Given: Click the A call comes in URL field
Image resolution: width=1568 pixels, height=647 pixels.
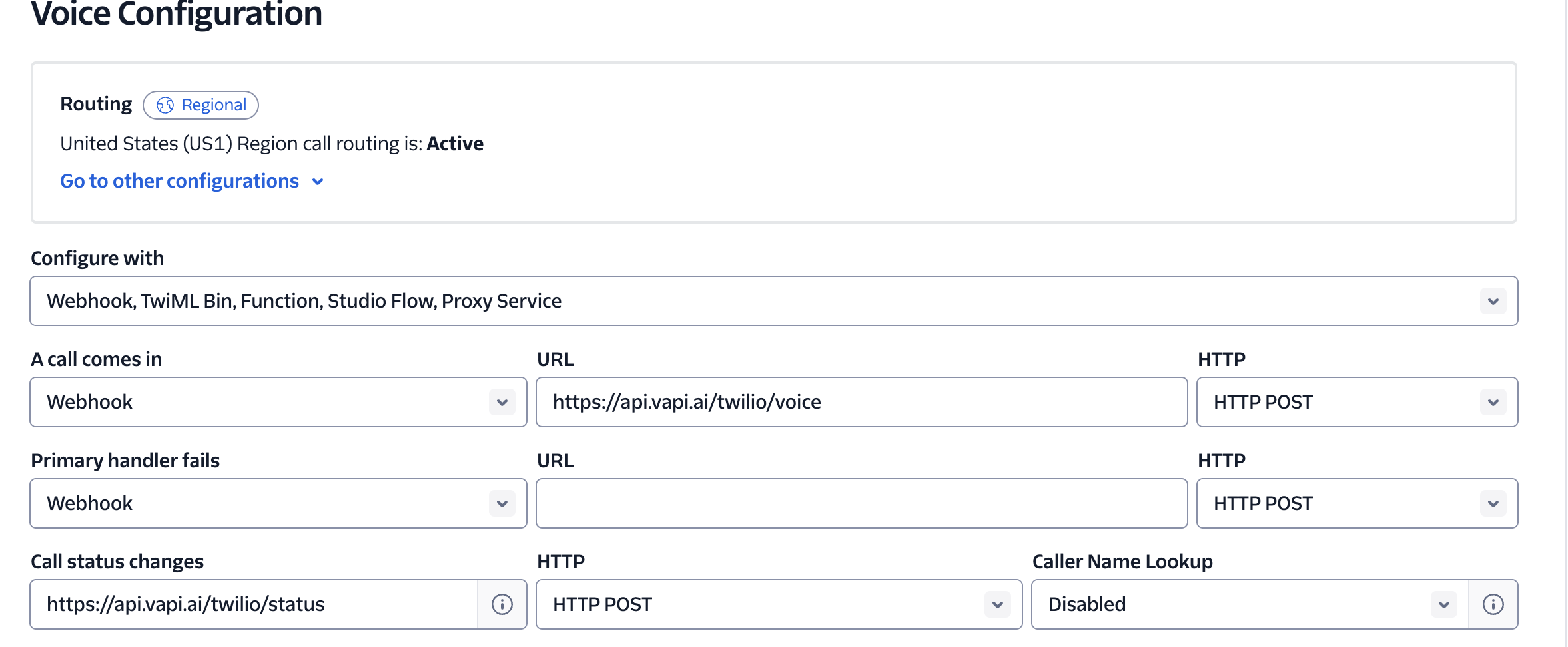Looking at the screenshot, I should [x=861, y=402].
